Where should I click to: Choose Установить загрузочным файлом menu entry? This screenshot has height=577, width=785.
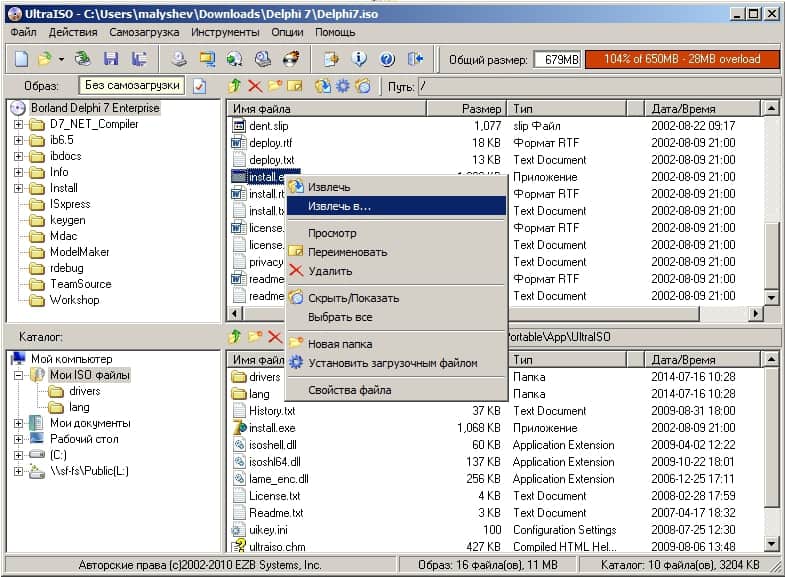pyautogui.click(x=396, y=363)
